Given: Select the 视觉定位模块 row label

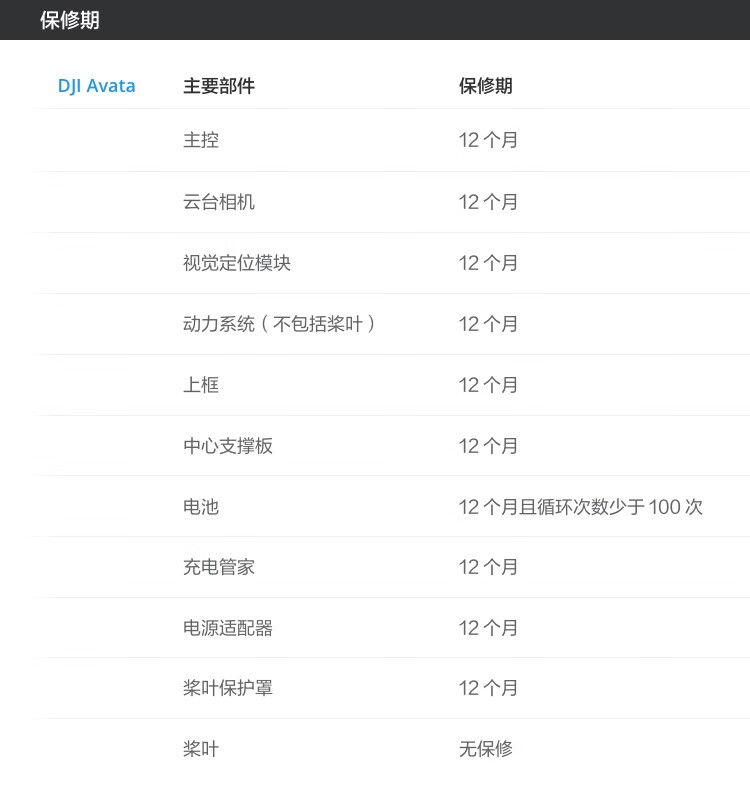Looking at the screenshot, I should 237,263.
